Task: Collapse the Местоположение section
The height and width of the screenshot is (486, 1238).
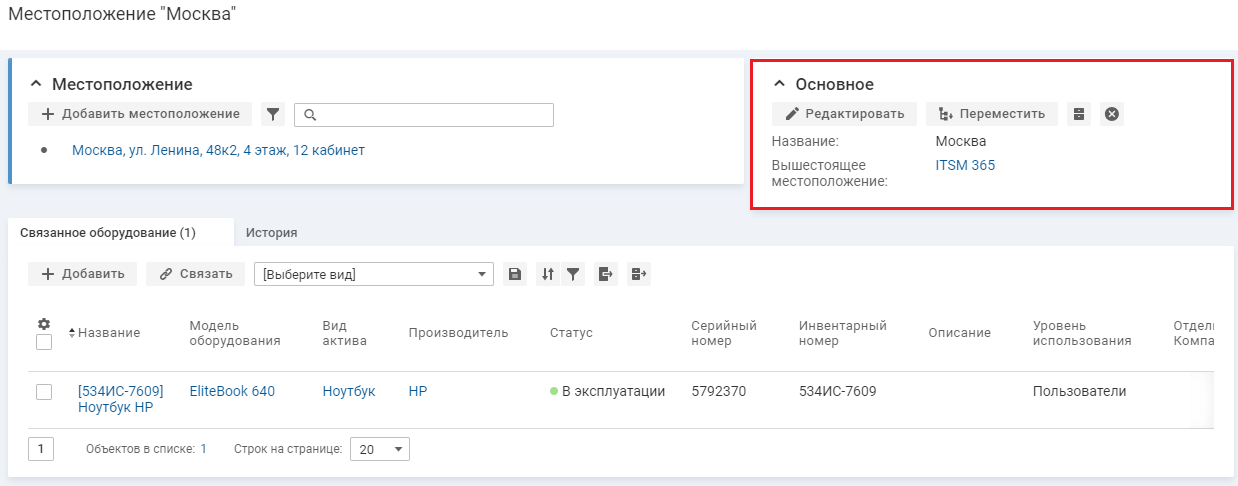Action: click(36, 84)
